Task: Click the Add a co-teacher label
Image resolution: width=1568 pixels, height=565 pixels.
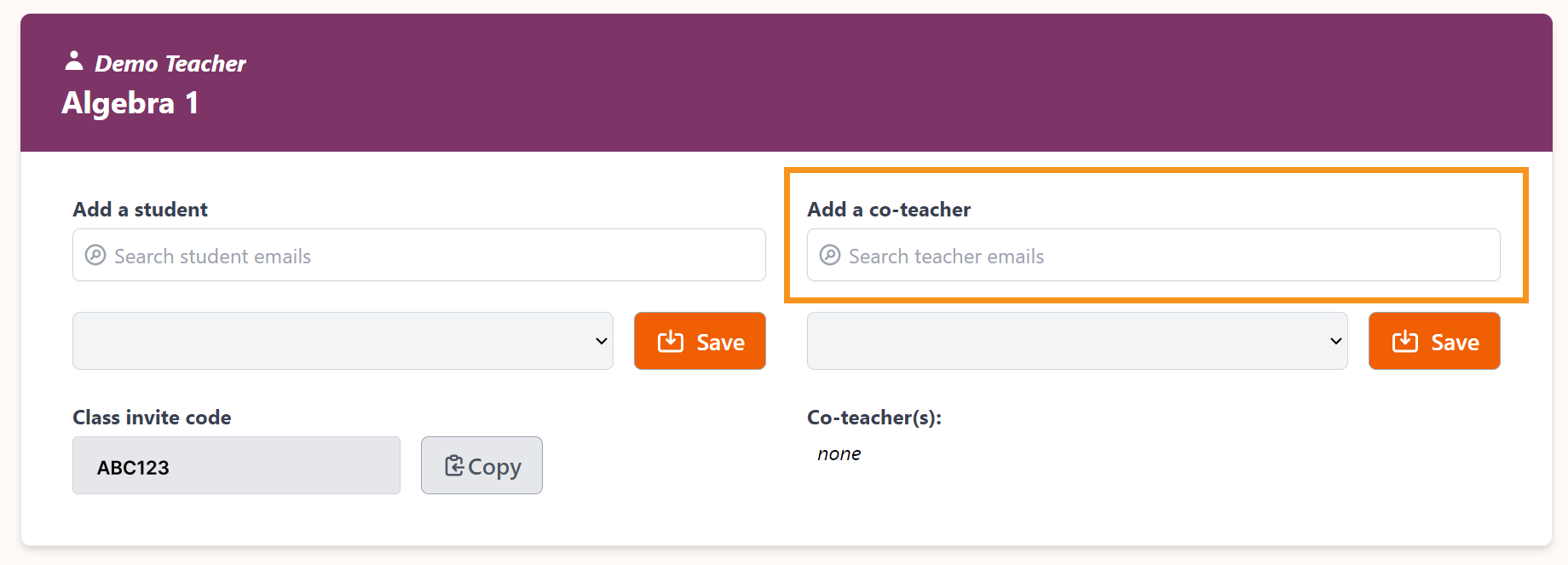Action: (889, 210)
